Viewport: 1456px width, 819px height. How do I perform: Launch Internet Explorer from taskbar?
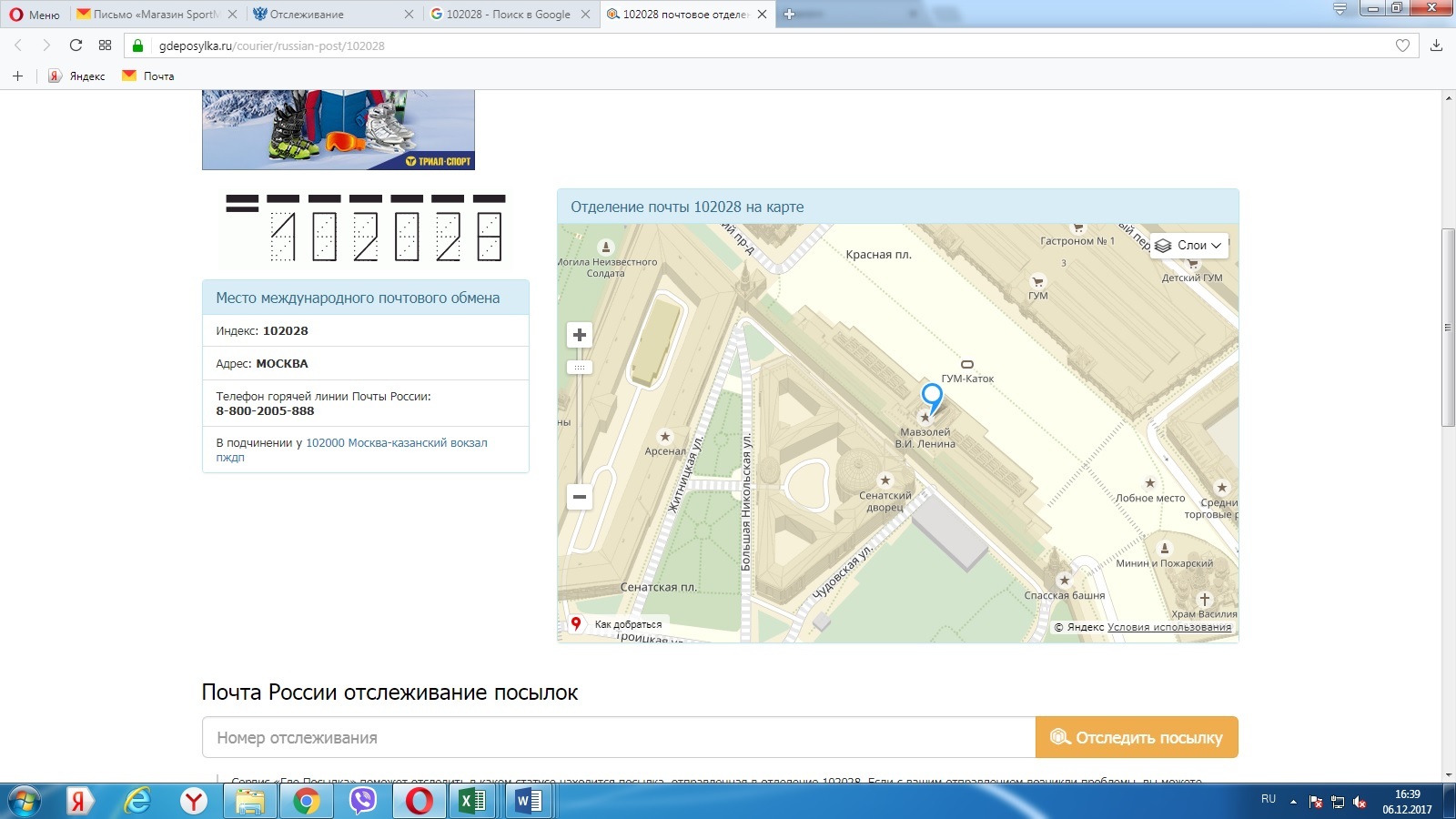coord(137,802)
